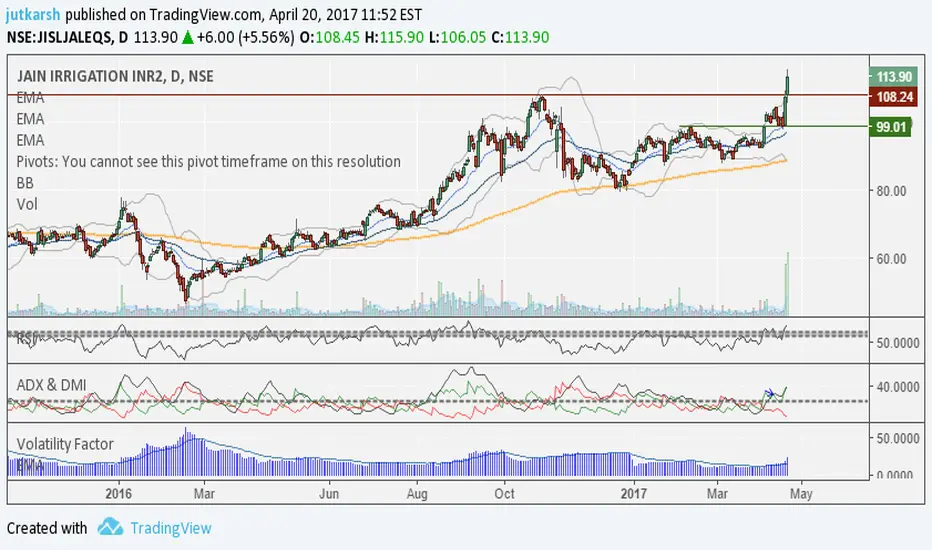Viewport: 932px width, 550px height.
Task: Click the Mar 2016 date axis label
Action: click(204, 494)
